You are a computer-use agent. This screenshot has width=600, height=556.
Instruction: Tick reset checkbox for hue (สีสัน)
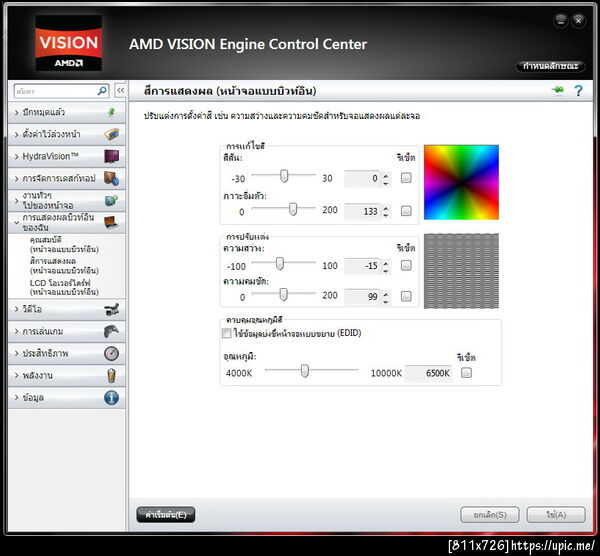tap(406, 178)
